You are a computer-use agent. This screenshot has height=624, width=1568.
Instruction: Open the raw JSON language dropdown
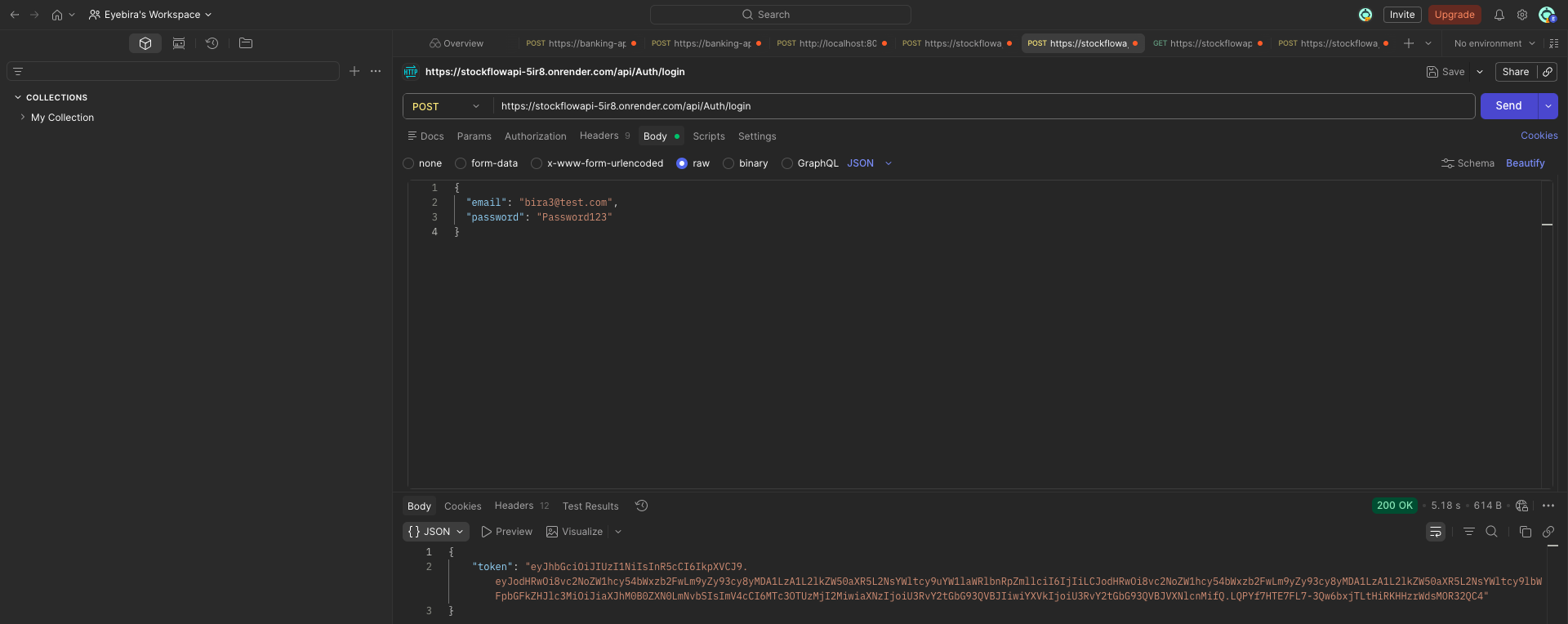870,163
